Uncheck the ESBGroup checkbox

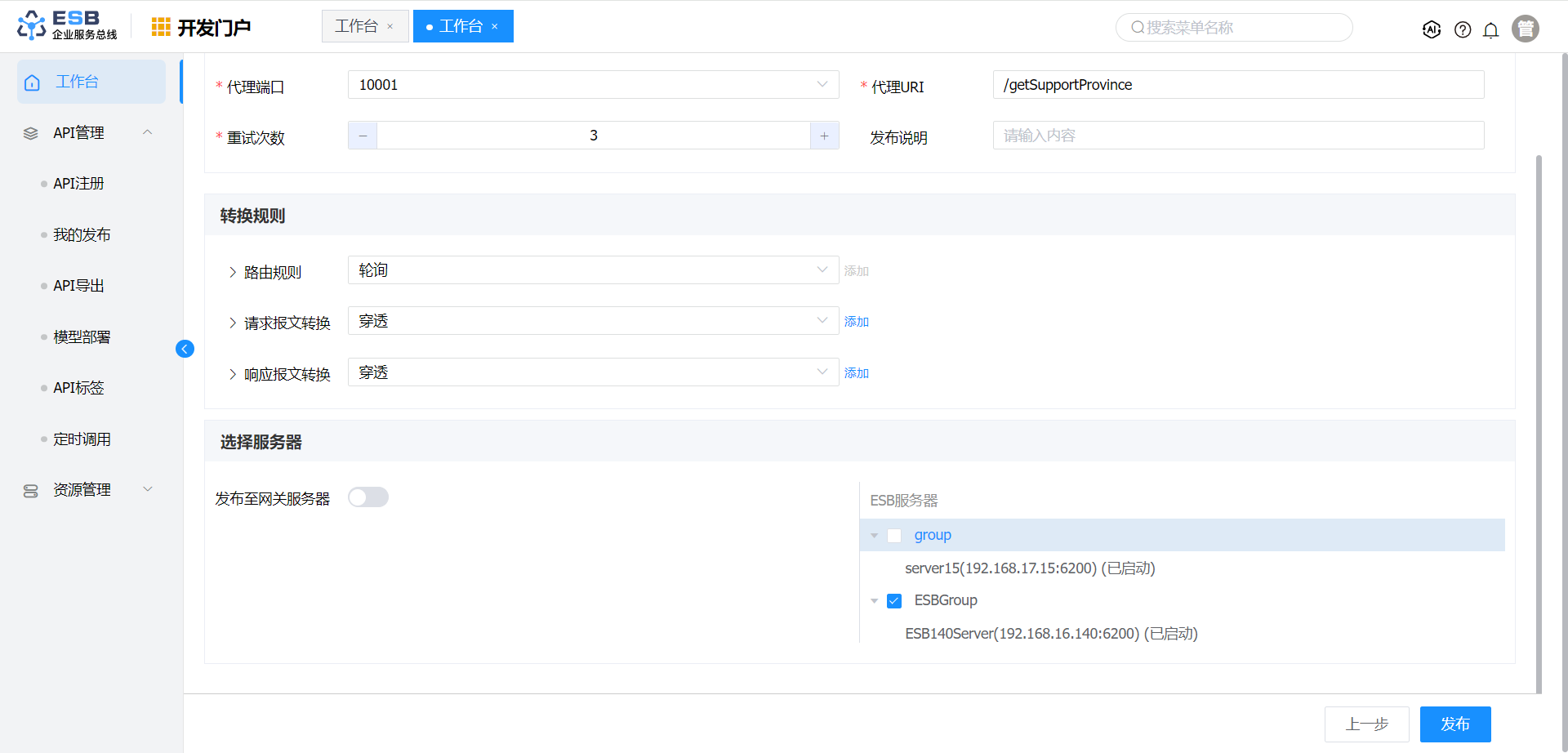click(x=894, y=601)
